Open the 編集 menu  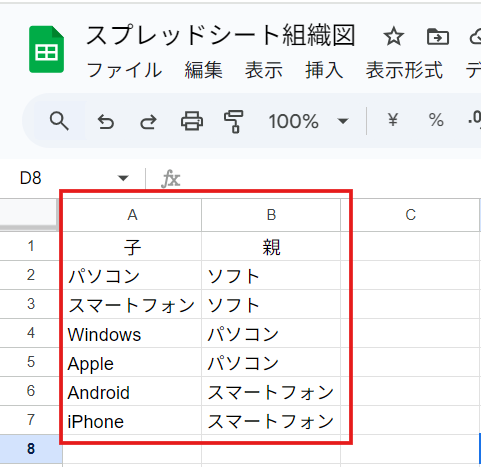pyautogui.click(x=203, y=70)
